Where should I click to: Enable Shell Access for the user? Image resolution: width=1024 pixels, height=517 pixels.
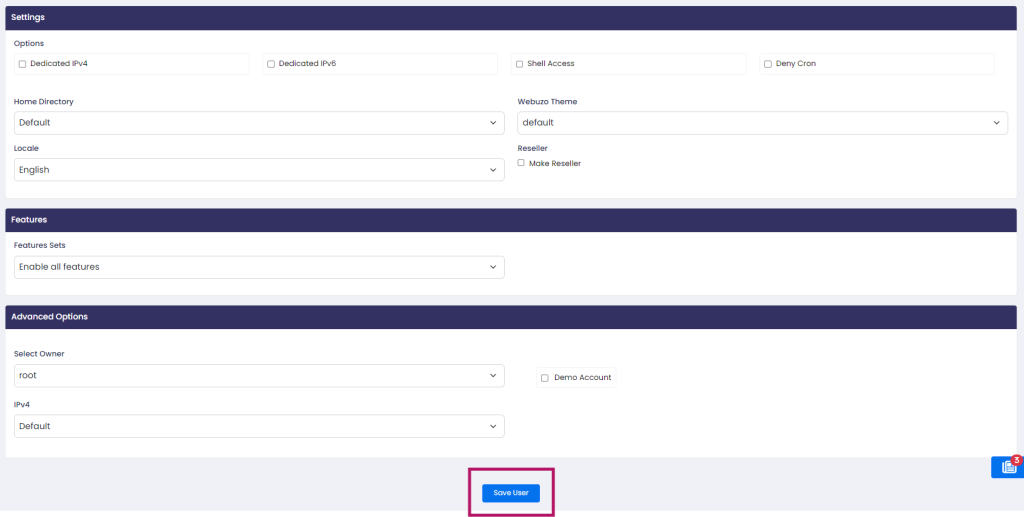coord(519,64)
